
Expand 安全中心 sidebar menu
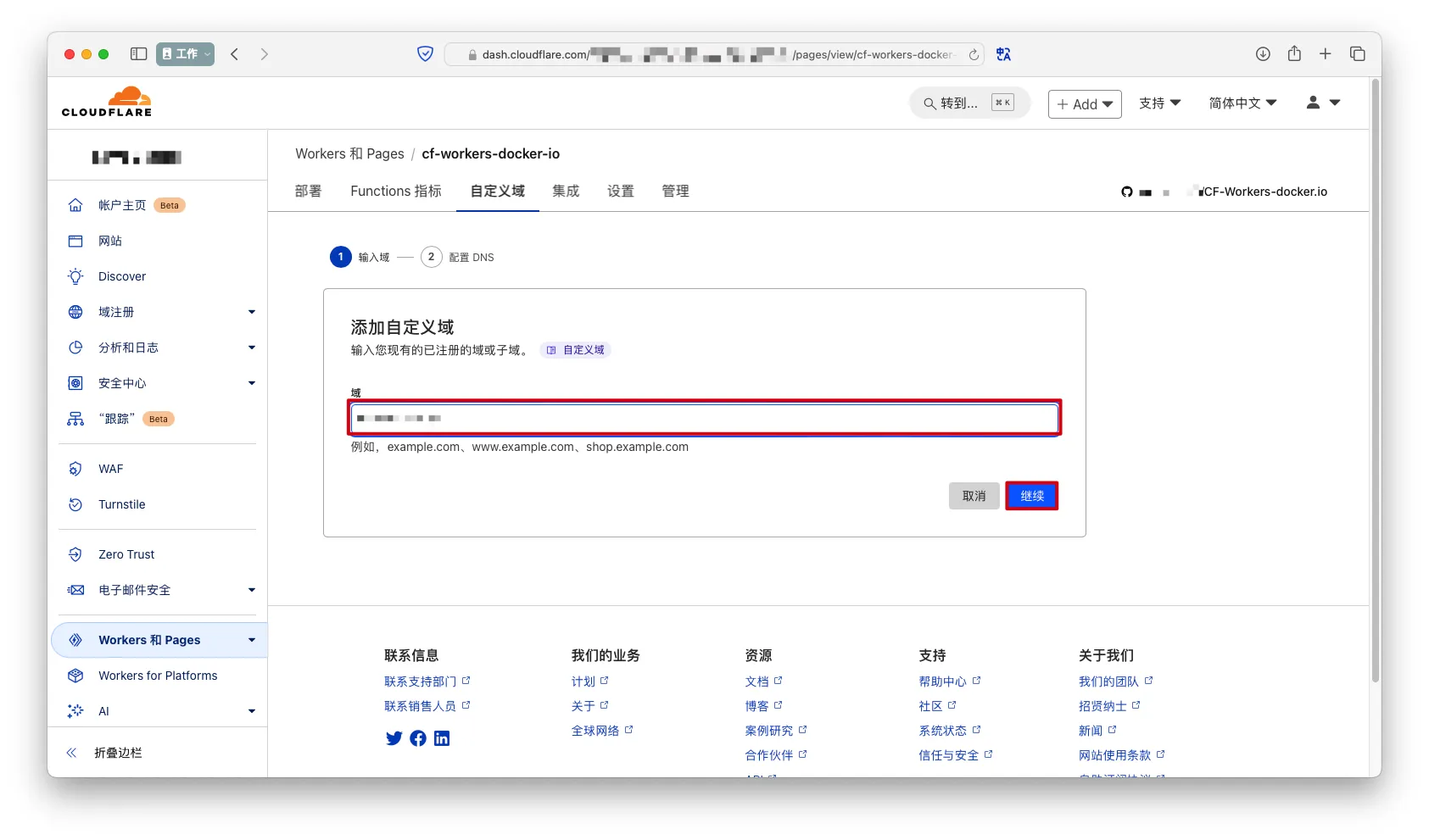coord(252,383)
